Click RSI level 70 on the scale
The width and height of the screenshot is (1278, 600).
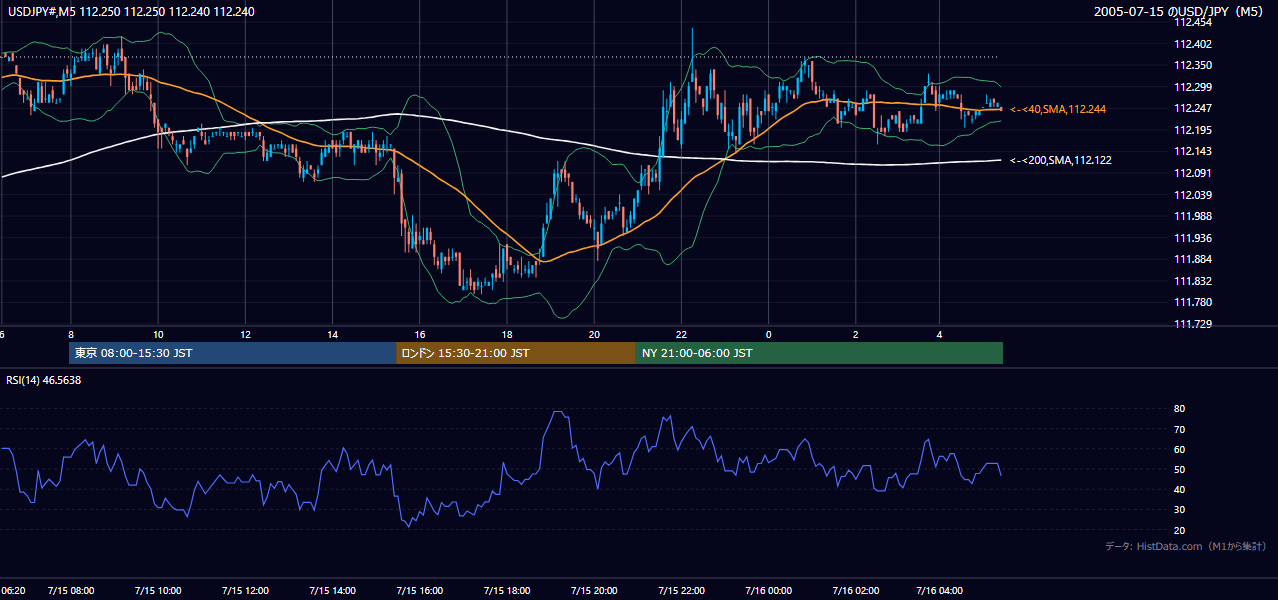[1179, 429]
